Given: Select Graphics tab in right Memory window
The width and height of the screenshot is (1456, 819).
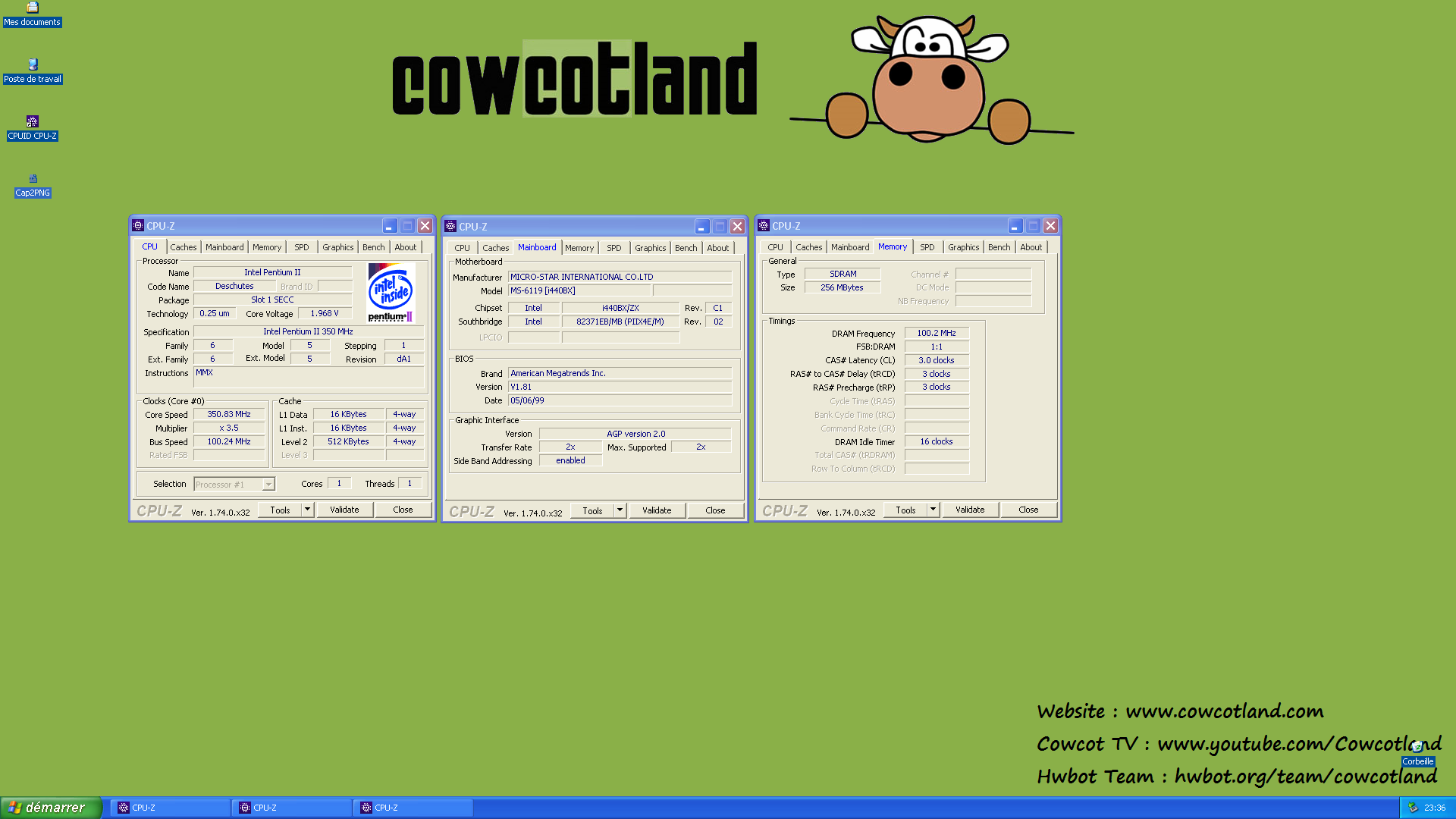Looking at the screenshot, I should click(963, 247).
